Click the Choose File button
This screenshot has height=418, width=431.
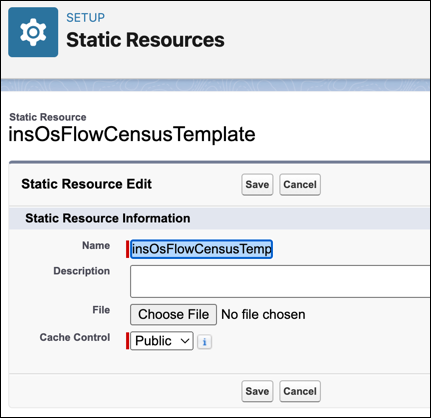(173, 314)
